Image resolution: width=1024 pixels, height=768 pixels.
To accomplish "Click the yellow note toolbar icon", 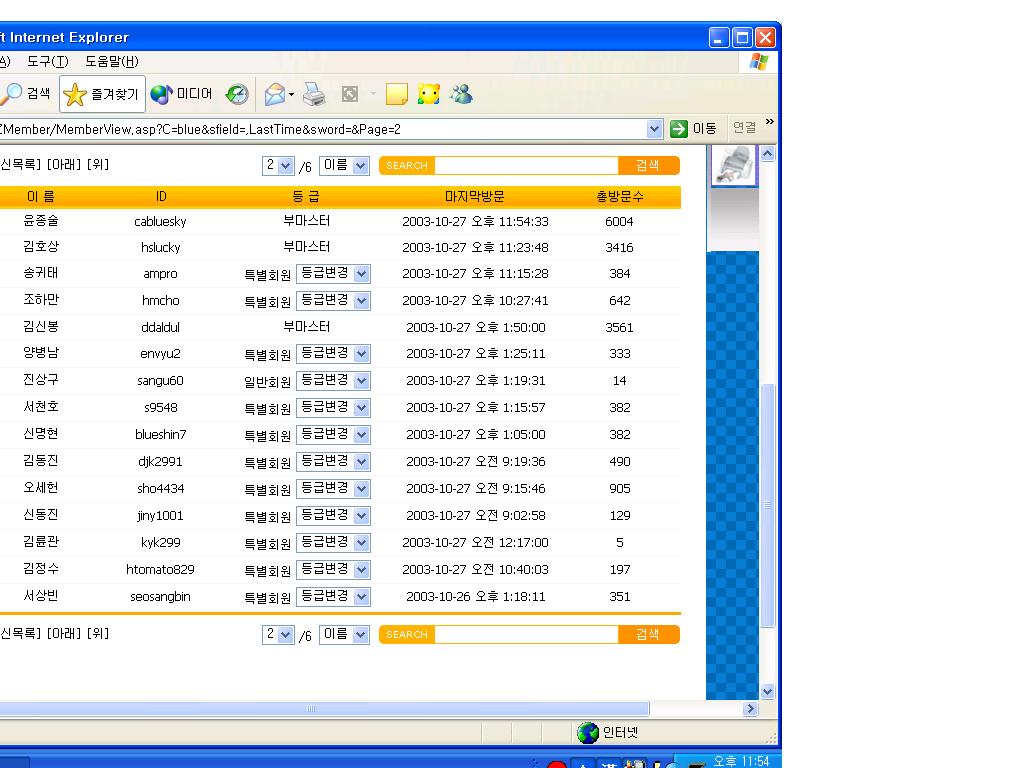I will click(x=397, y=94).
